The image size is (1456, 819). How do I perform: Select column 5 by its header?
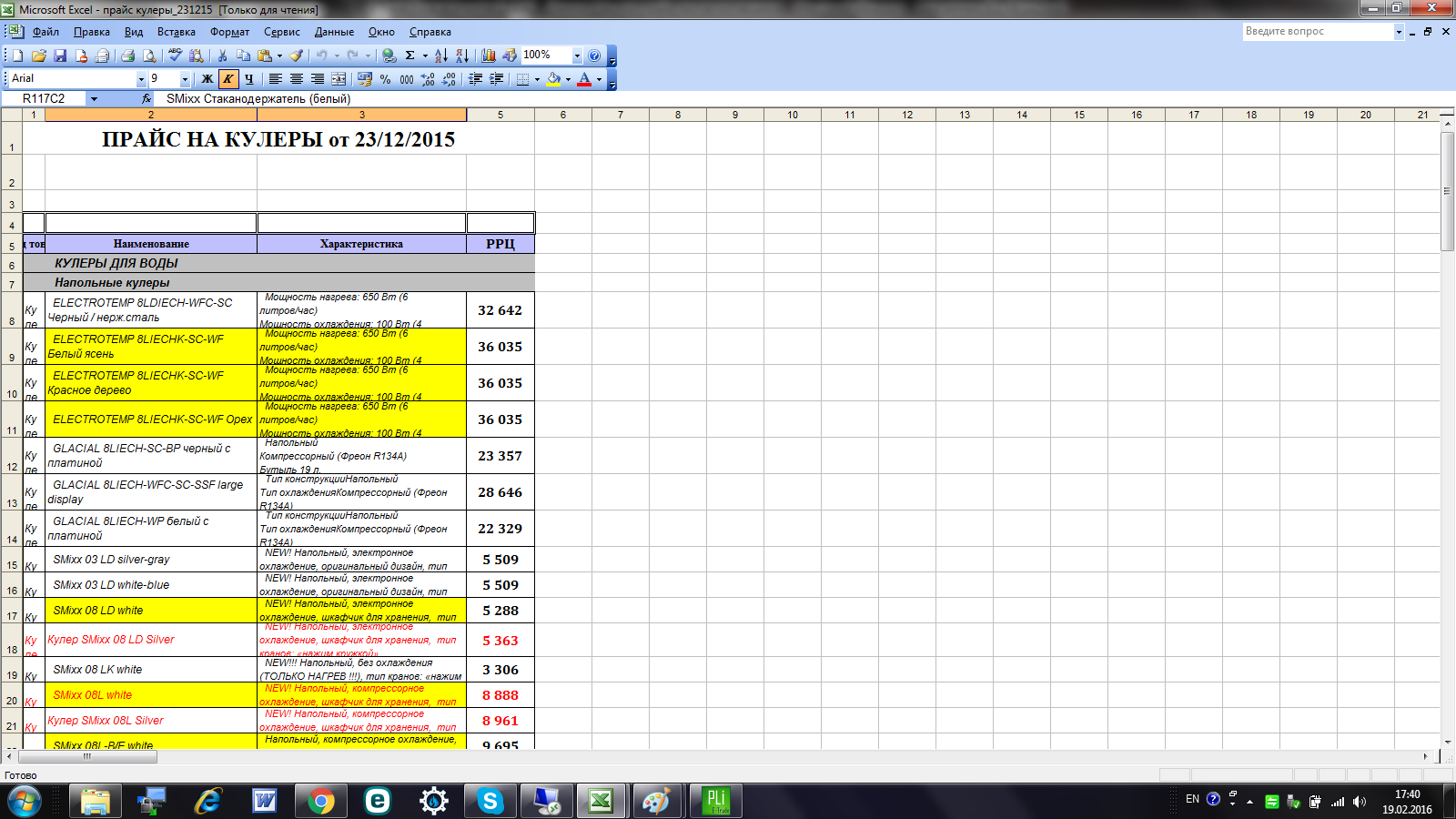click(500, 115)
